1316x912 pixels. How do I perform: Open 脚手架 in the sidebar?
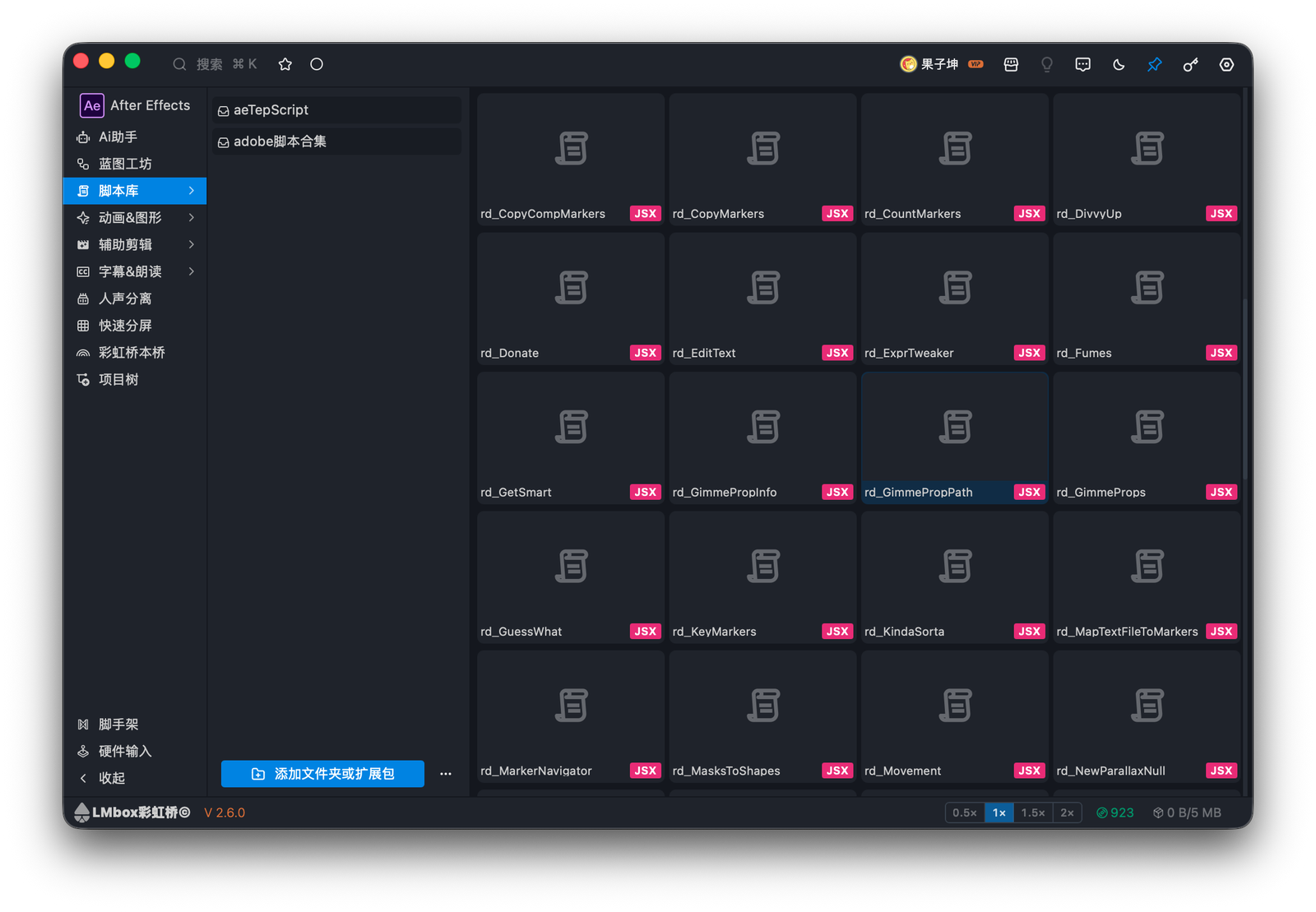[x=135, y=725]
